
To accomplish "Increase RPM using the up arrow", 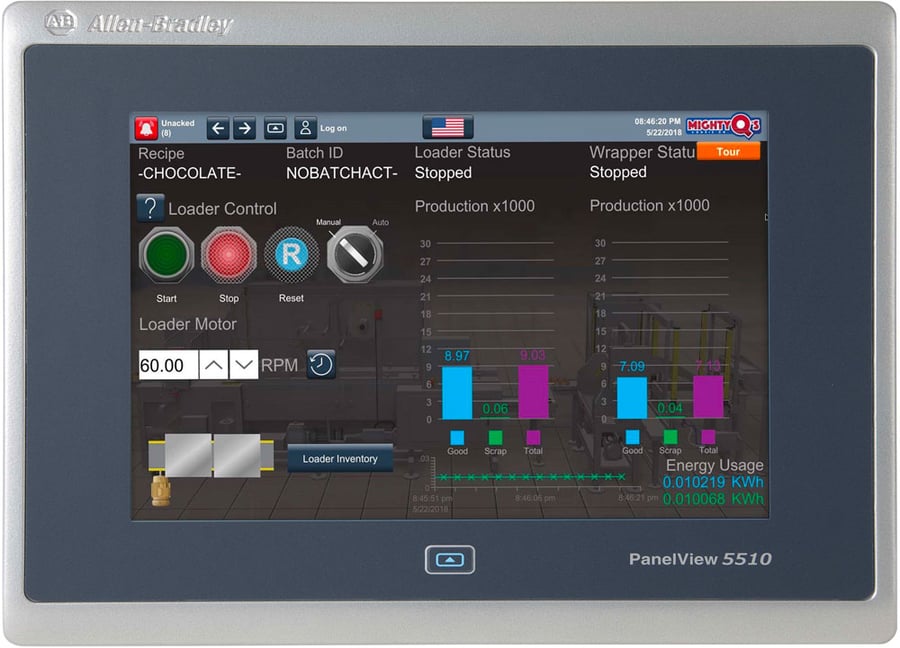I will click(x=213, y=365).
